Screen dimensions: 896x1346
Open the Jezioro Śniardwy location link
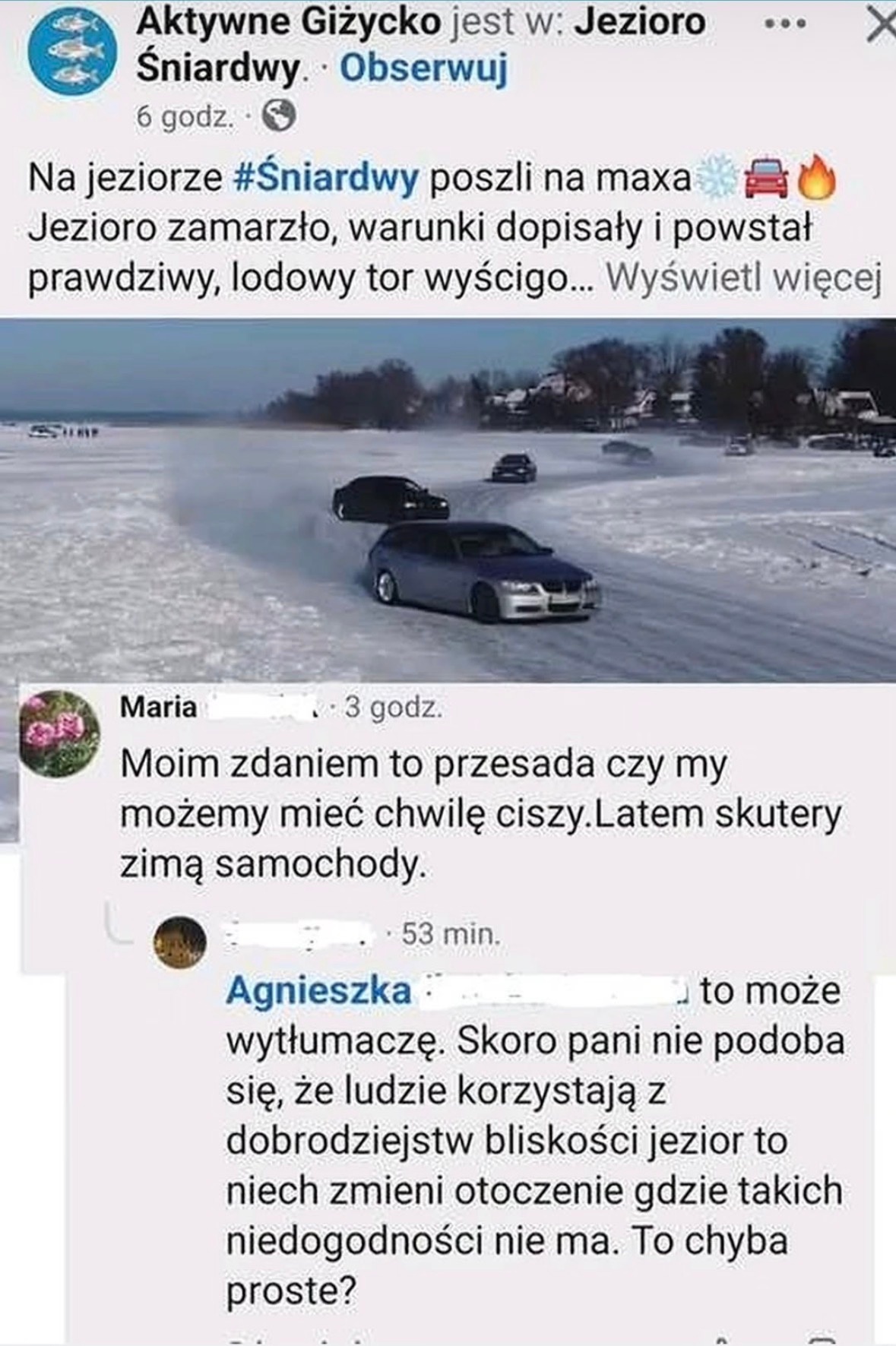pyautogui.click(x=422, y=46)
